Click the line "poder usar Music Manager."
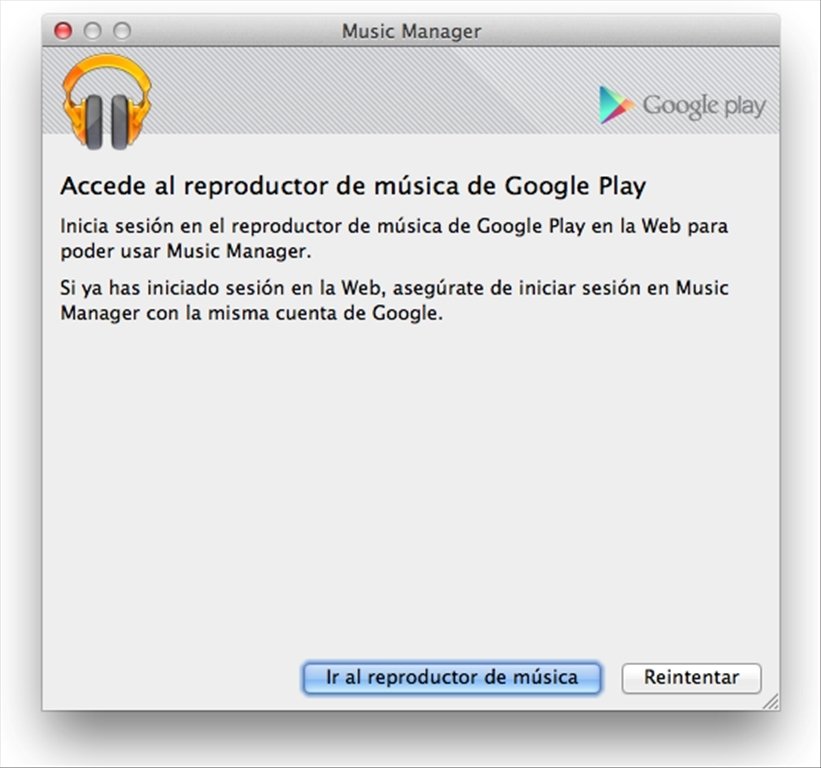 pyautogui.click(x=186, y=251)
